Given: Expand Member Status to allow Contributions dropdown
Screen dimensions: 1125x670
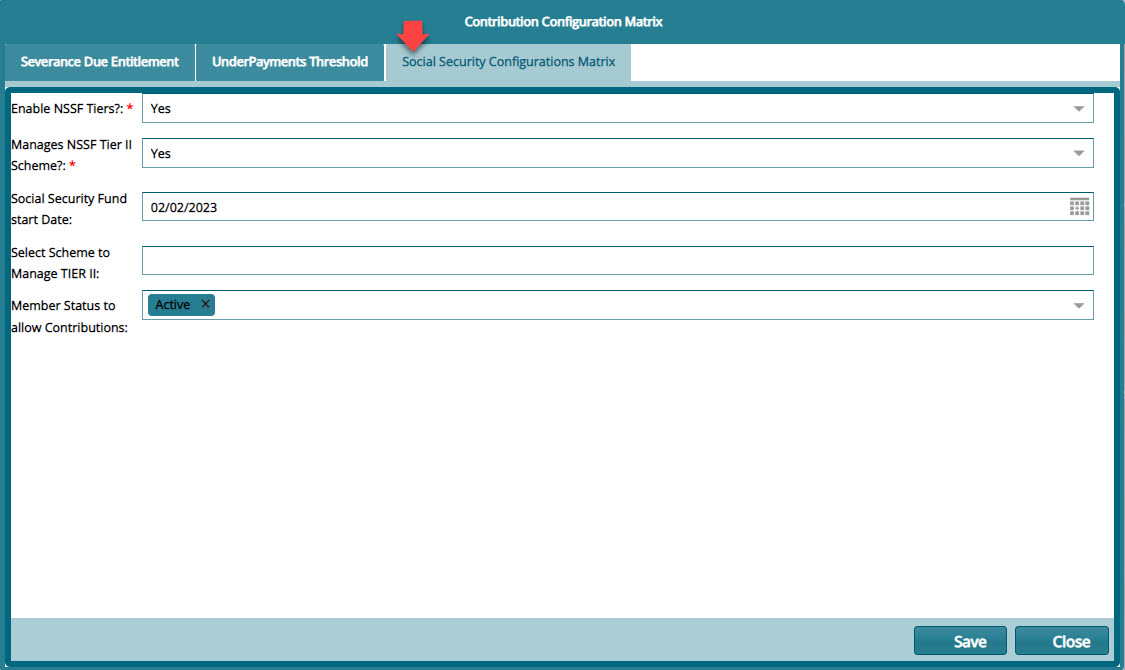Looking at the screenshot, I should 1078,306.
